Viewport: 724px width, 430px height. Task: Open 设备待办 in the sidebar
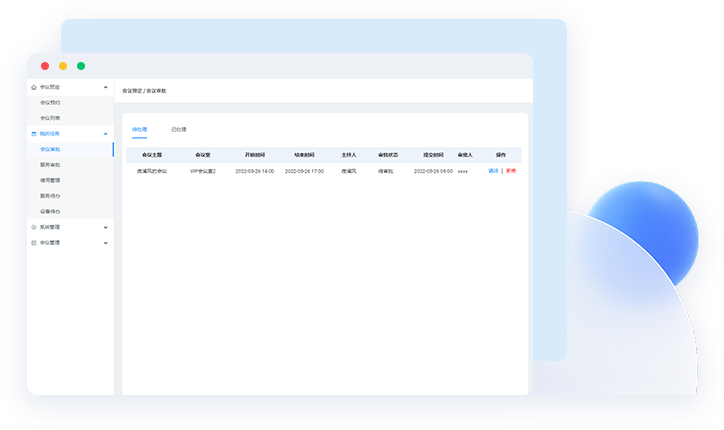[x=50, y=212]
